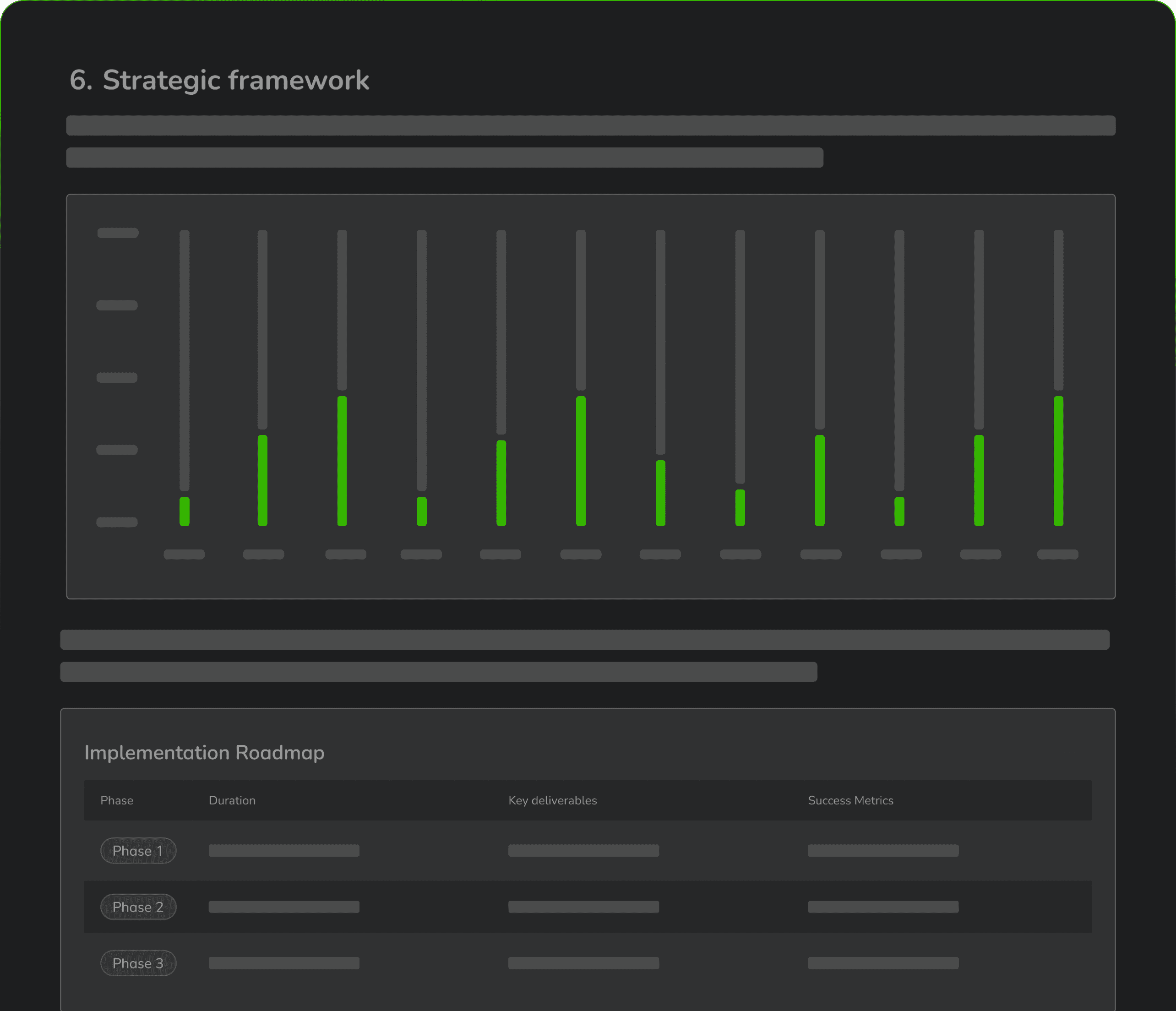Click the topmost y-axis label placeholder

pos(118,233)
